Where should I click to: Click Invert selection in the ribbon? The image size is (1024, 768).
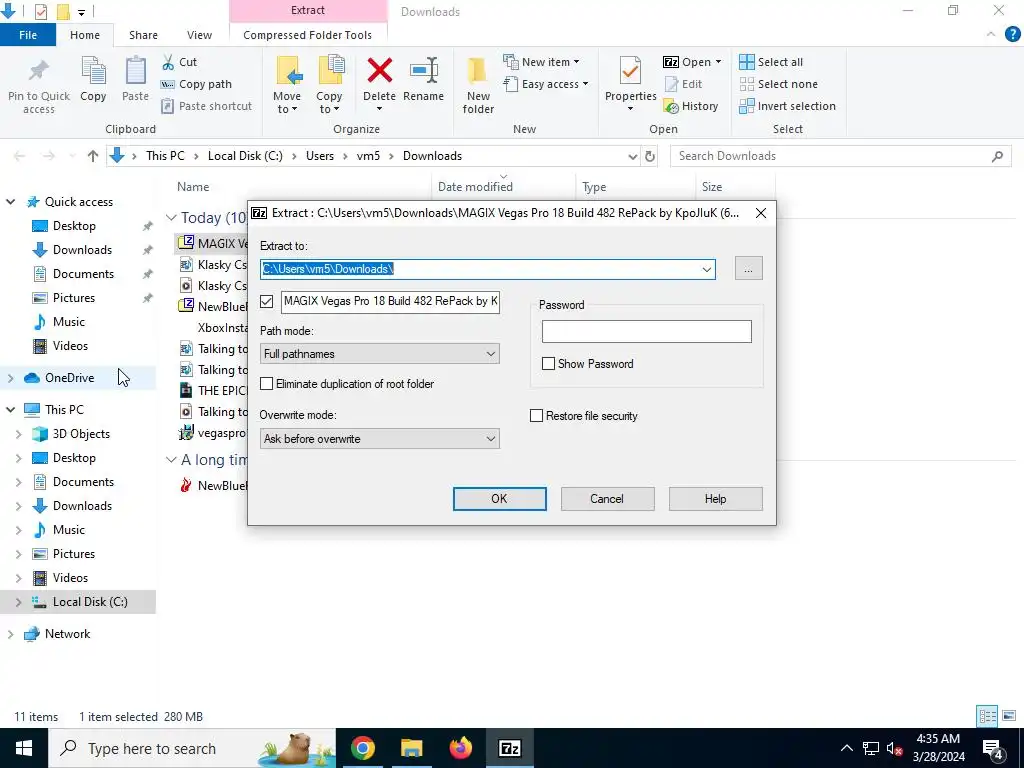tap(788, 106)
